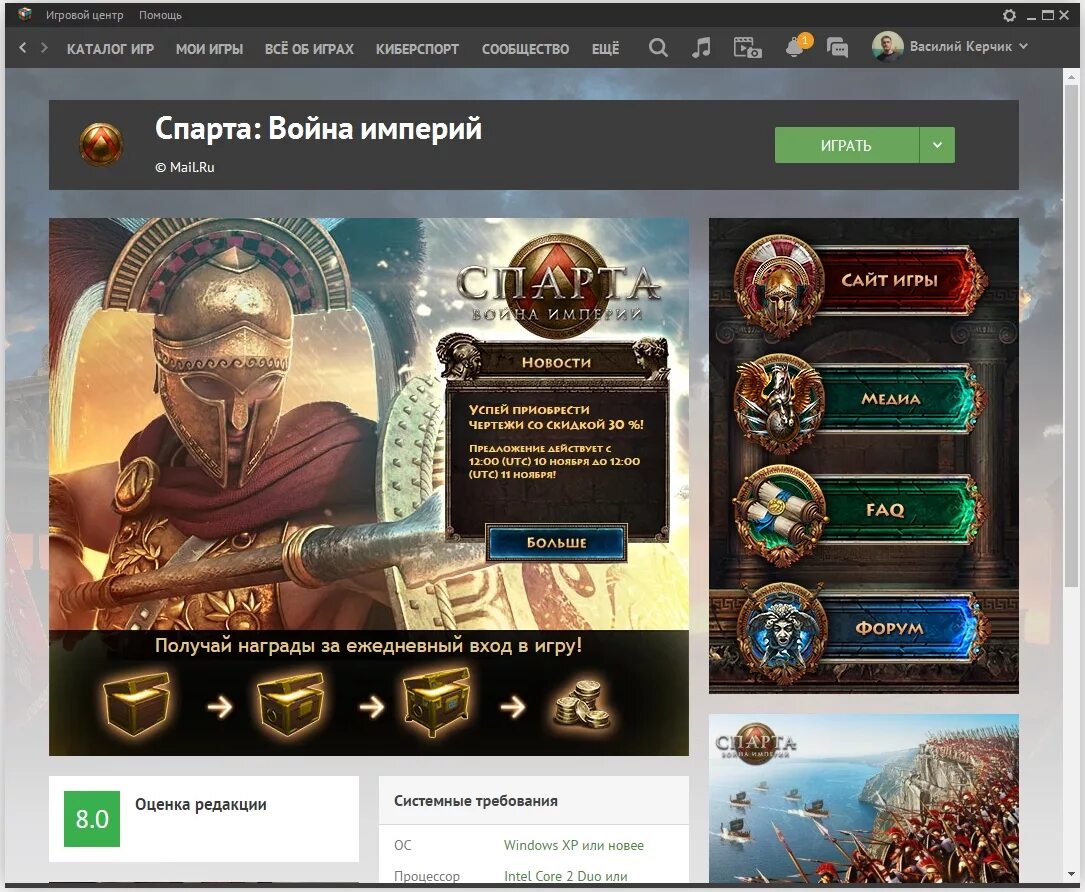Click the Успей приобрести чертежи news text
The width and height of the screenshot is (1085, 892).
tap(556, 417)
